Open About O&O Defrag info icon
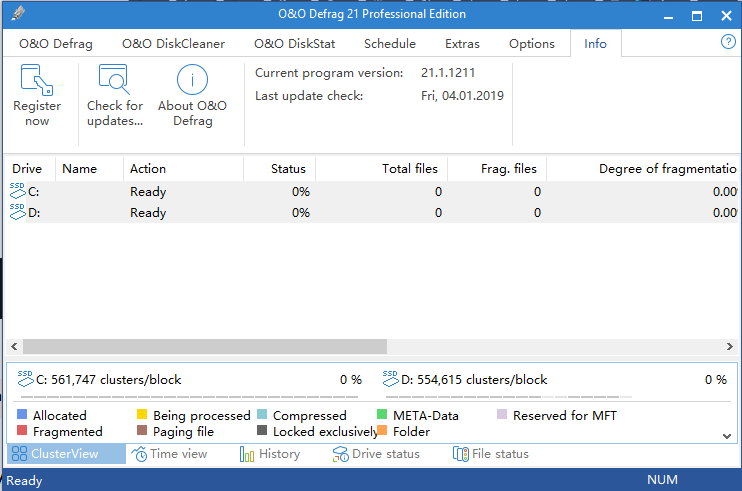This screenshot has width=742, height=491. (192, 79)
